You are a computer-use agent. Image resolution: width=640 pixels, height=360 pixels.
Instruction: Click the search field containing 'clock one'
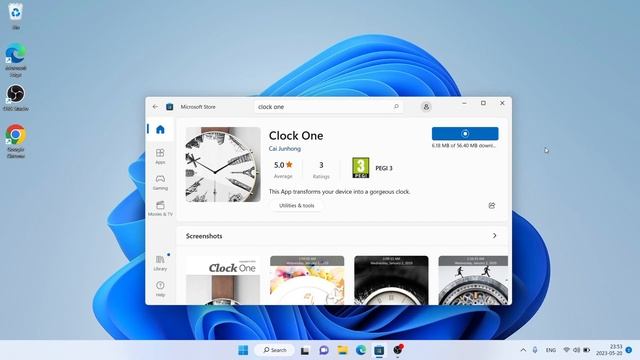click(328, 107)
